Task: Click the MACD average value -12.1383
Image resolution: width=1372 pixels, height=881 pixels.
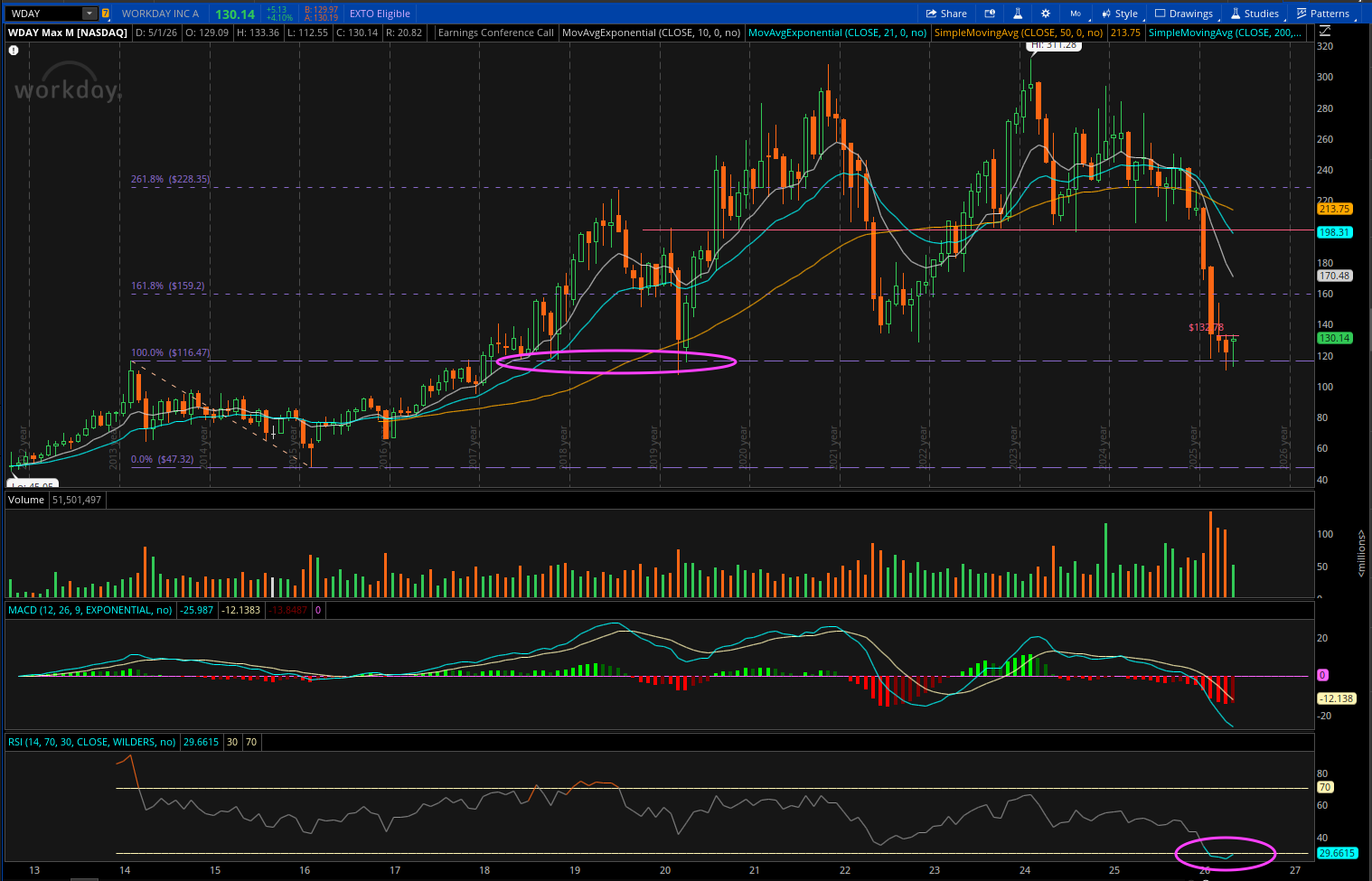Action: 241,610
